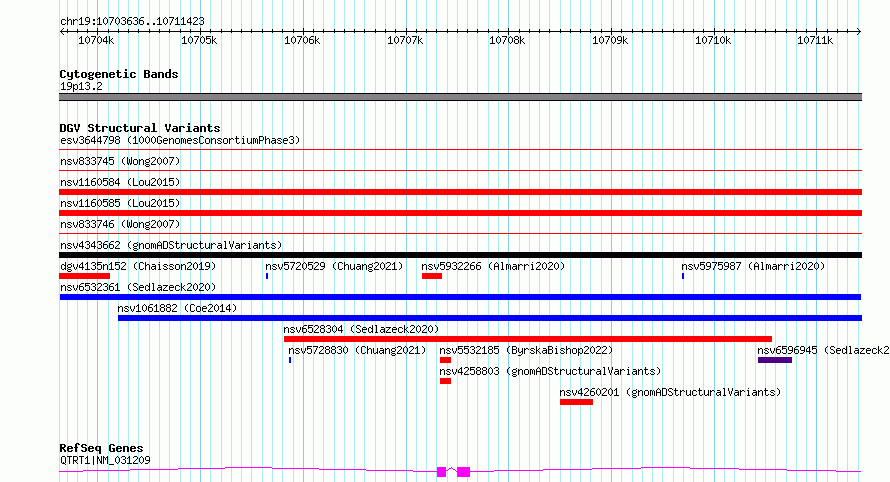The width and height of the screenshot is (890, 482).
Task: Click the DGV Structural Variants track title
Action: coord(140,128)
